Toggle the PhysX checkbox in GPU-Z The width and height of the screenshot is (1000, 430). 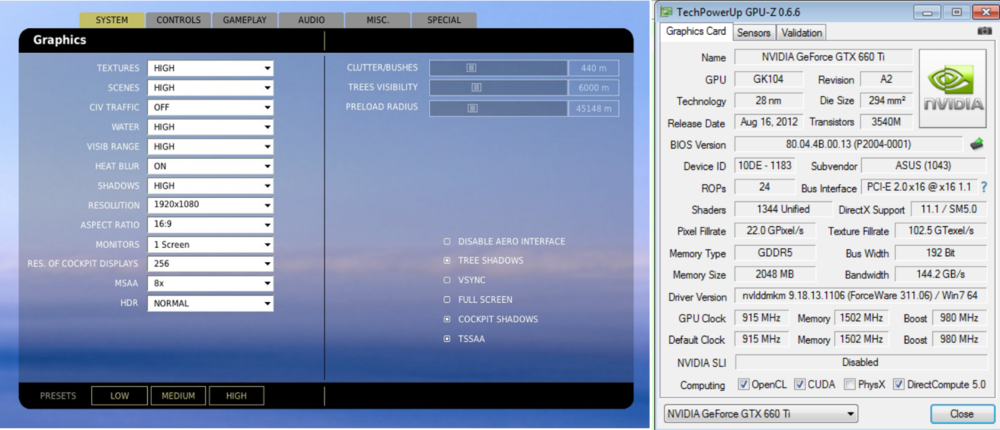[x=849, y=384]
